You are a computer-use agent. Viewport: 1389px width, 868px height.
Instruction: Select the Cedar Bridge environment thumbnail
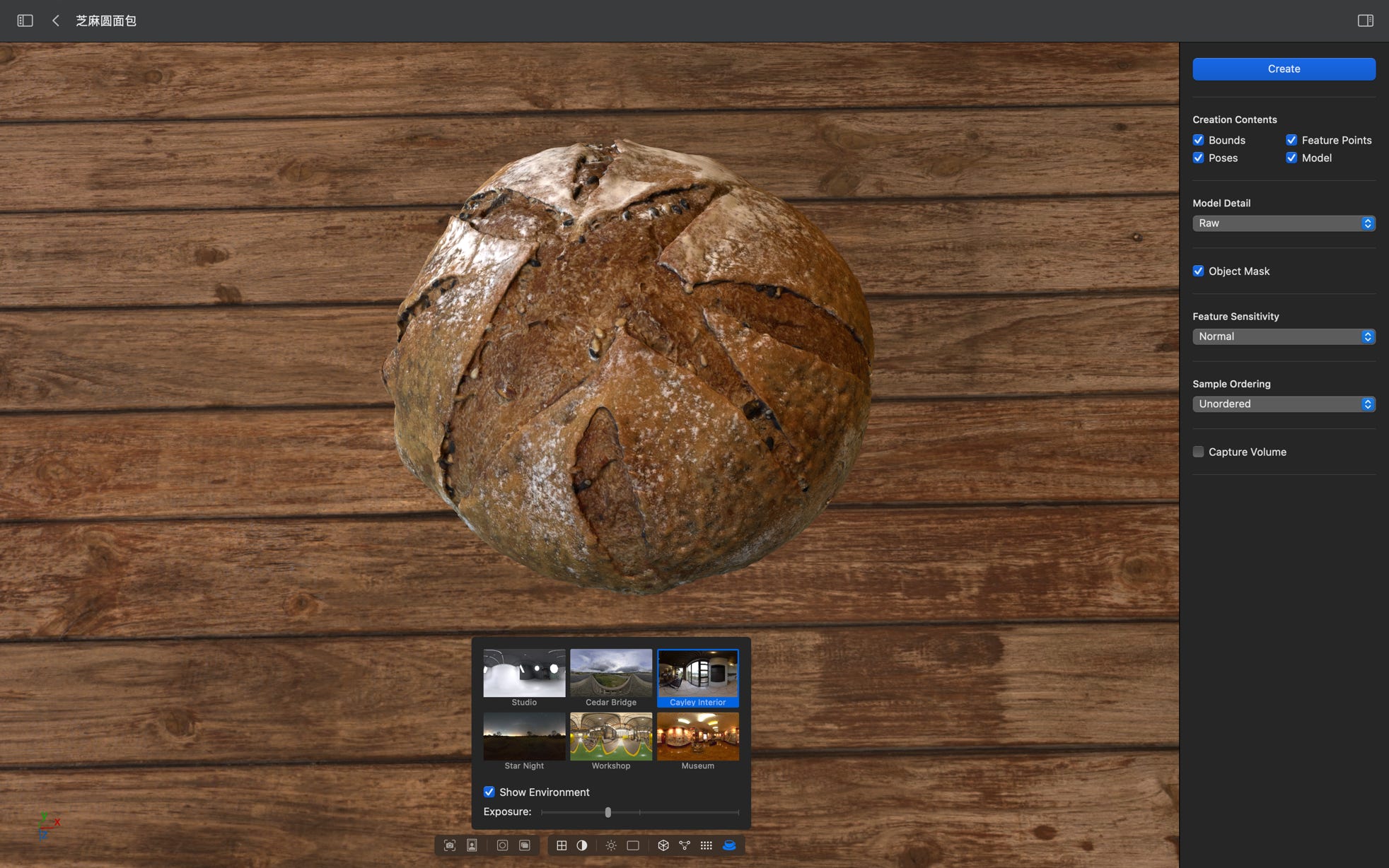pos(611,673)
